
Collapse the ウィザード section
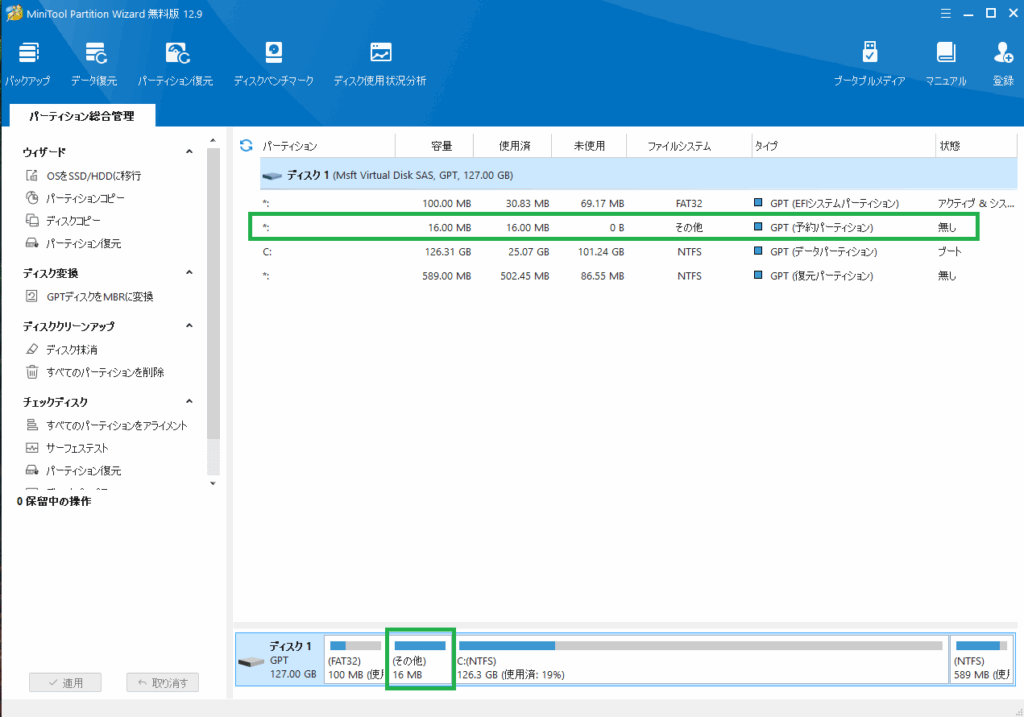point(189,152)
